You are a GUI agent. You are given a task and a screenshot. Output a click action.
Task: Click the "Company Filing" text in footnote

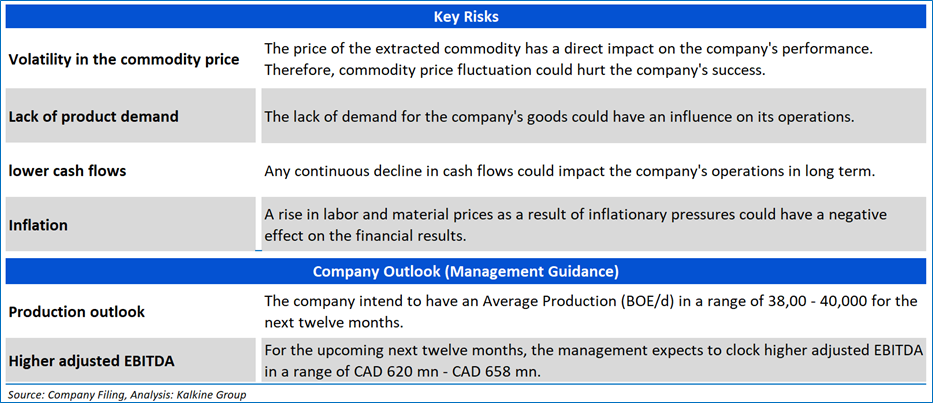point(86,394)
